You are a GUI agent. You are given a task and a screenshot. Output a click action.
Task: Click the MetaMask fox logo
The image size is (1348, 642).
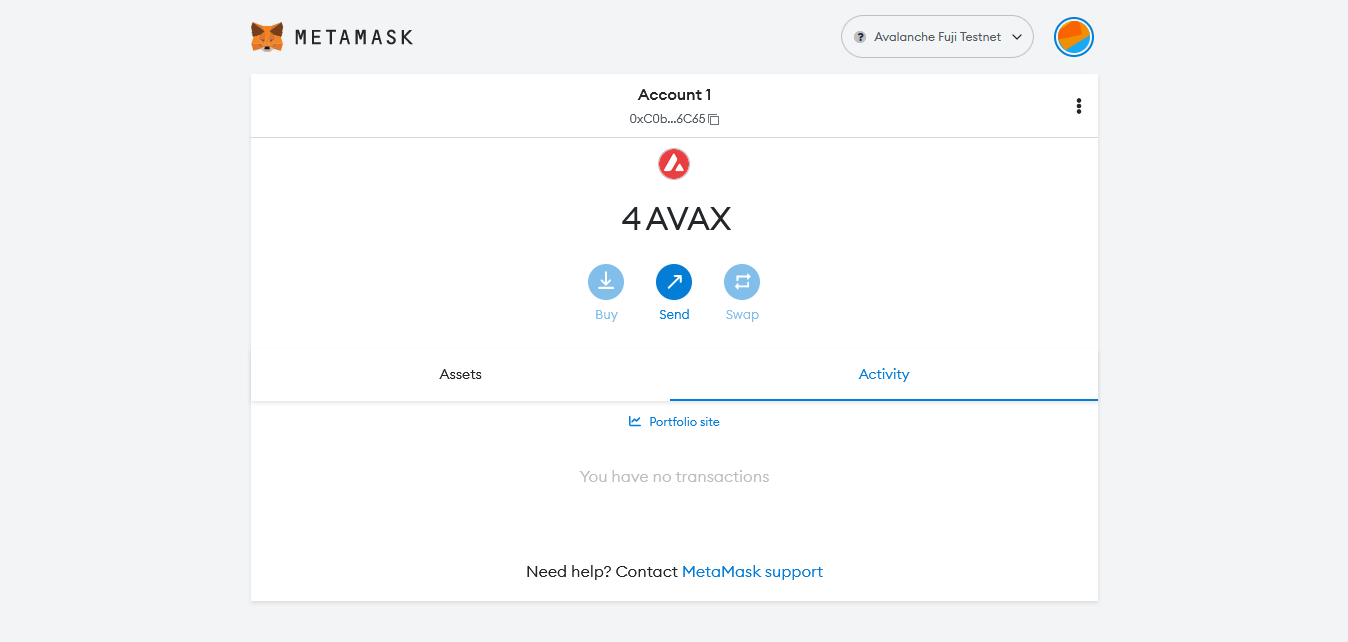tap(266, 37)
